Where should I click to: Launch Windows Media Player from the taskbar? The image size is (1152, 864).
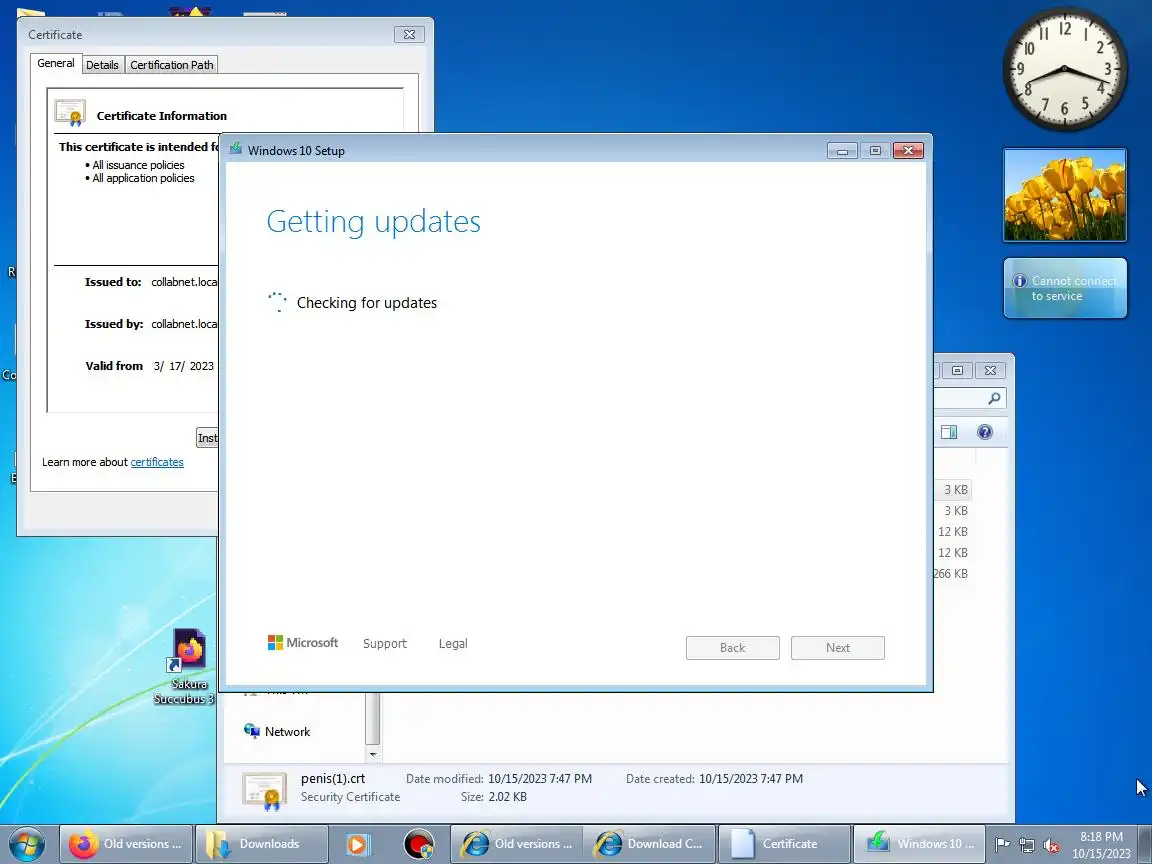point(358,844)
